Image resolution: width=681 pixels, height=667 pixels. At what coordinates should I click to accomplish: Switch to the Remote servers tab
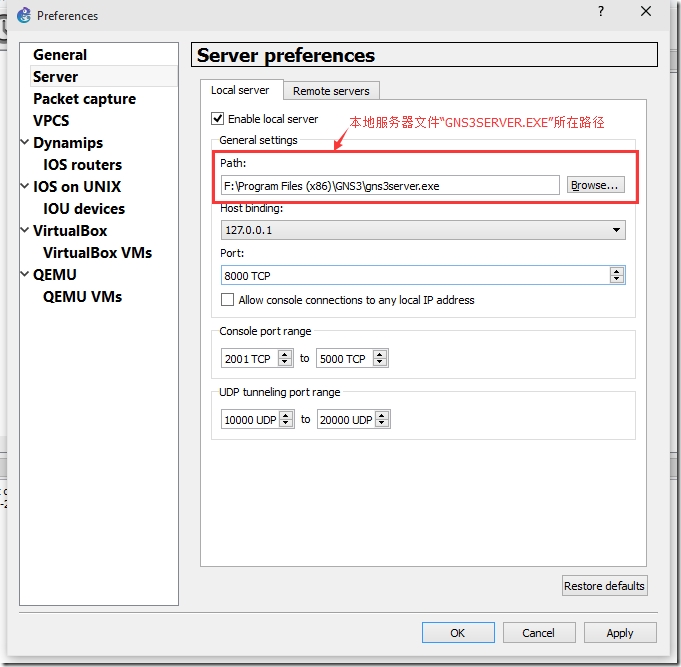tap(331, 91)
